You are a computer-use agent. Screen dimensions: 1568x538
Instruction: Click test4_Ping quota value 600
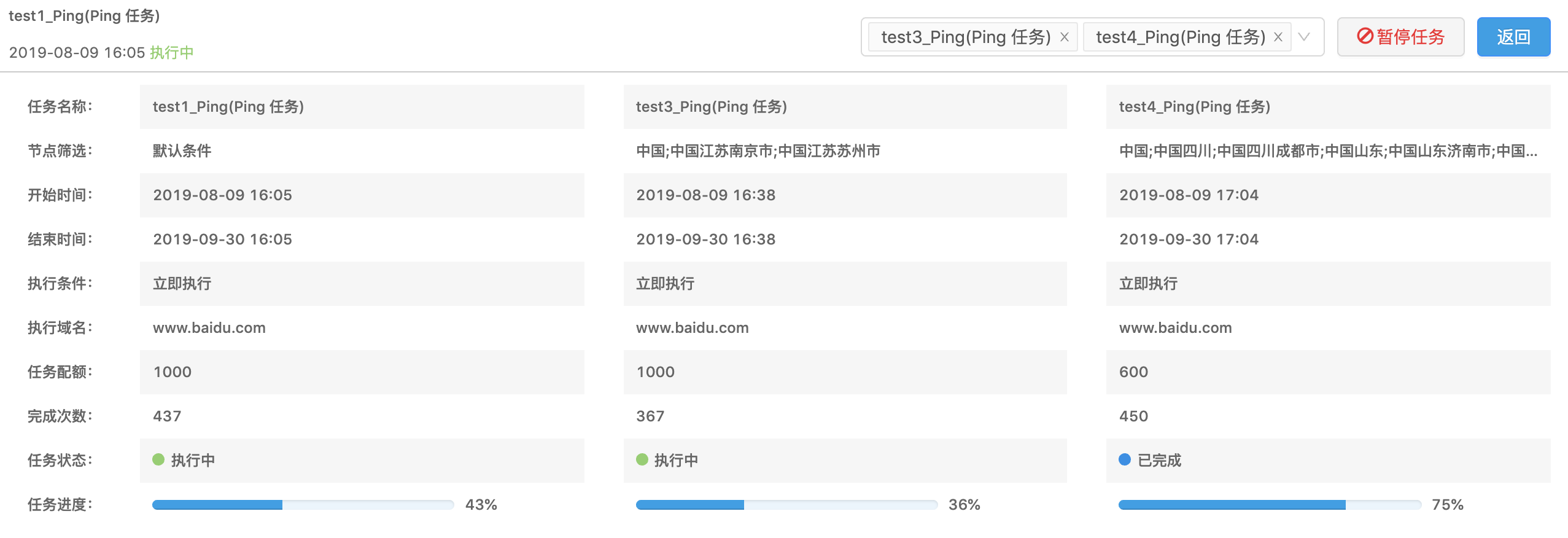[x=1133, y=372]
